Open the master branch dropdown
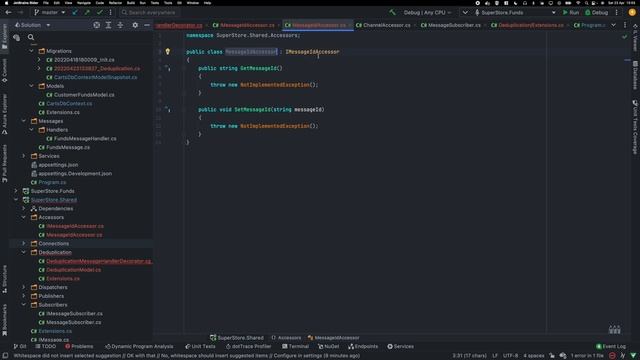640x360 pixels. pos(49,12)
